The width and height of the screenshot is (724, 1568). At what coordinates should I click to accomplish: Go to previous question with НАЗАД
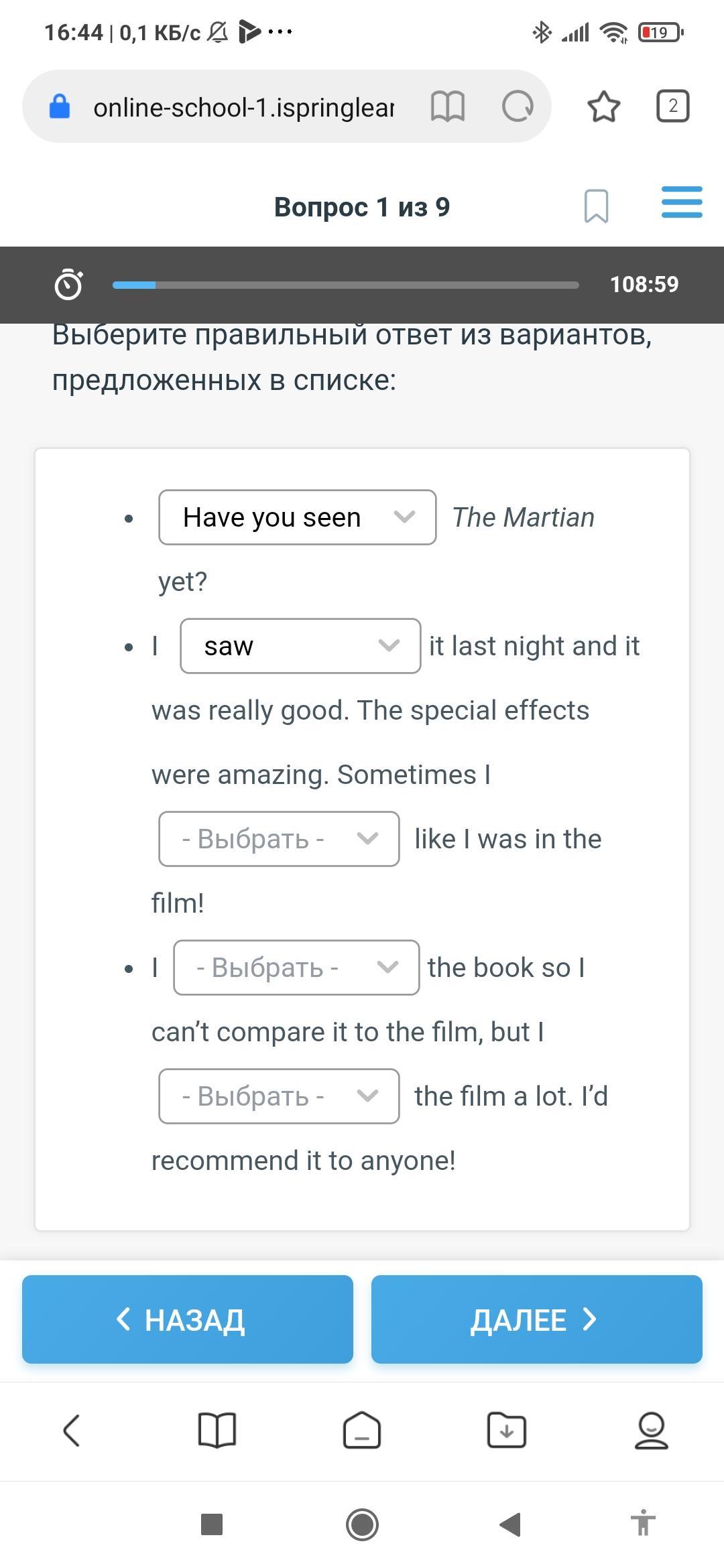pos(188,1319)
